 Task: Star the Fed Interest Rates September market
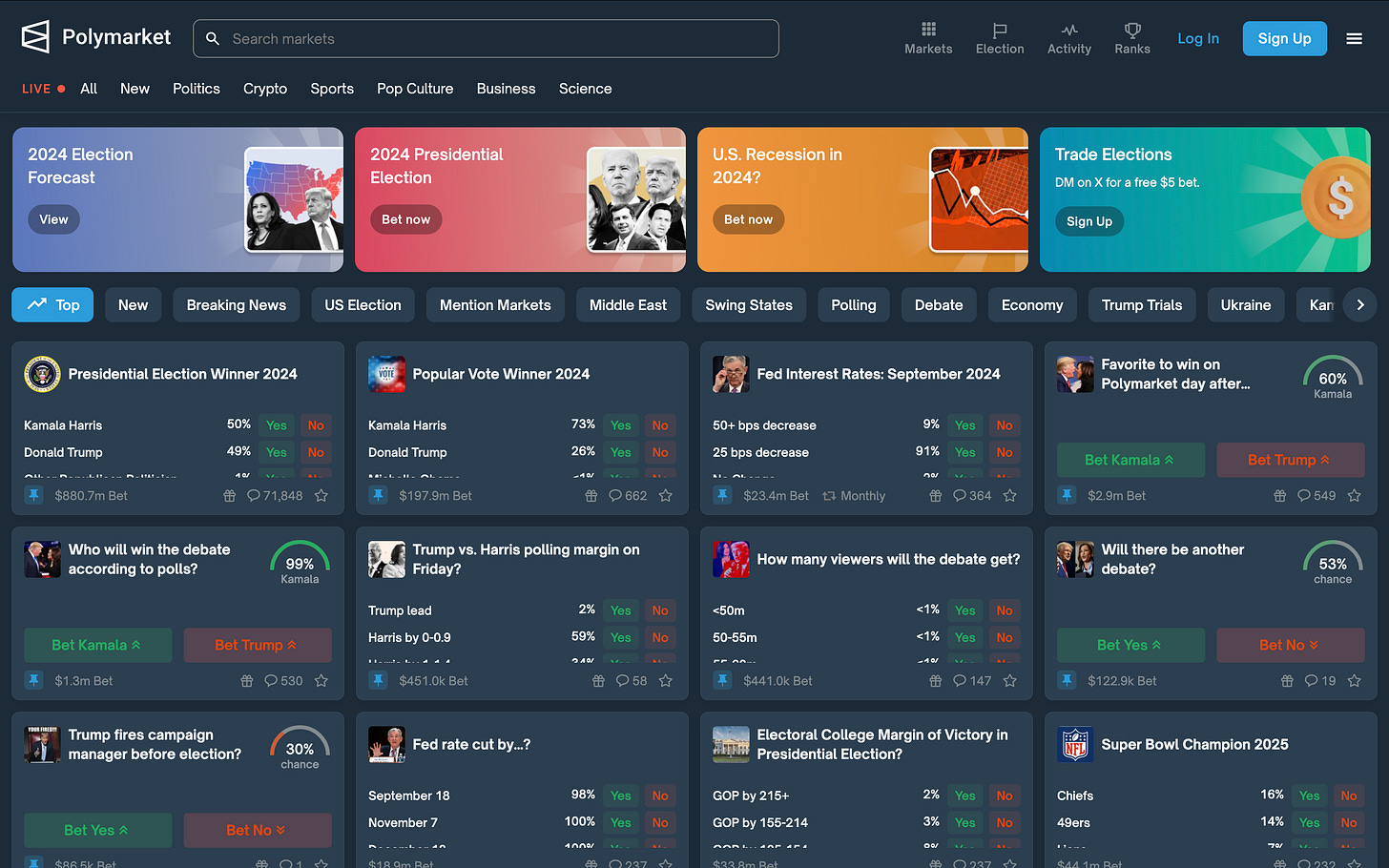(1010, 496)
